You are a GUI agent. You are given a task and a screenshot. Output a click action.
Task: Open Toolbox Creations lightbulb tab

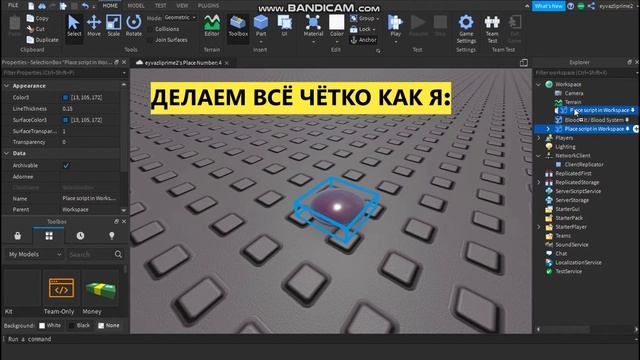[111, 236]
